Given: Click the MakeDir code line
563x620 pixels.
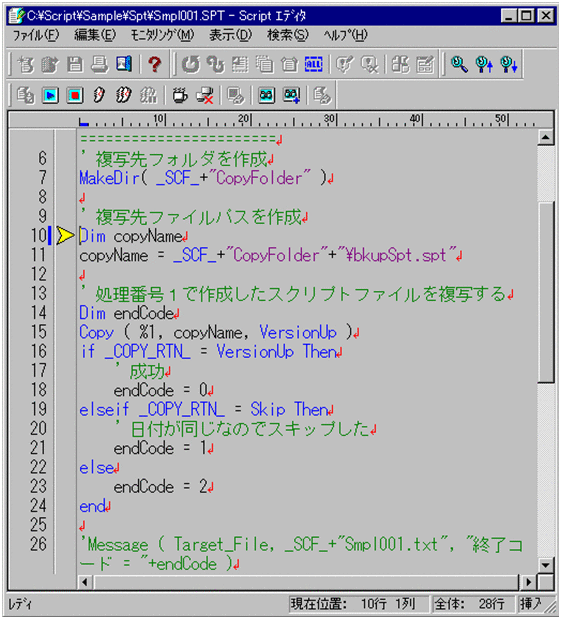Looking at the screenshot, I should [x=206, y=178].
